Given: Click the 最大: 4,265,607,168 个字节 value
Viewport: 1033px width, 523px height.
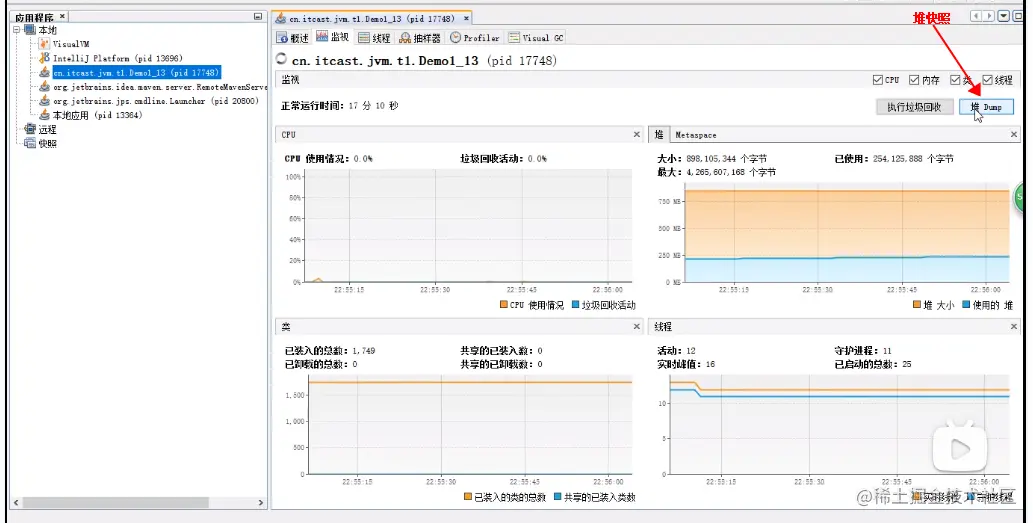Looking at the screenshot, I should (x=717, y=172).
